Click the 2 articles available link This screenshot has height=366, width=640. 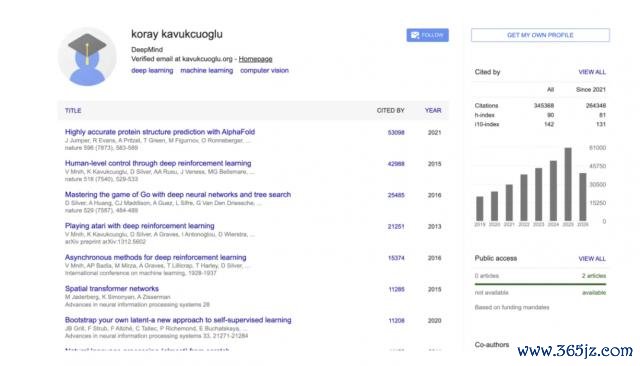click(x=594, y=276)
